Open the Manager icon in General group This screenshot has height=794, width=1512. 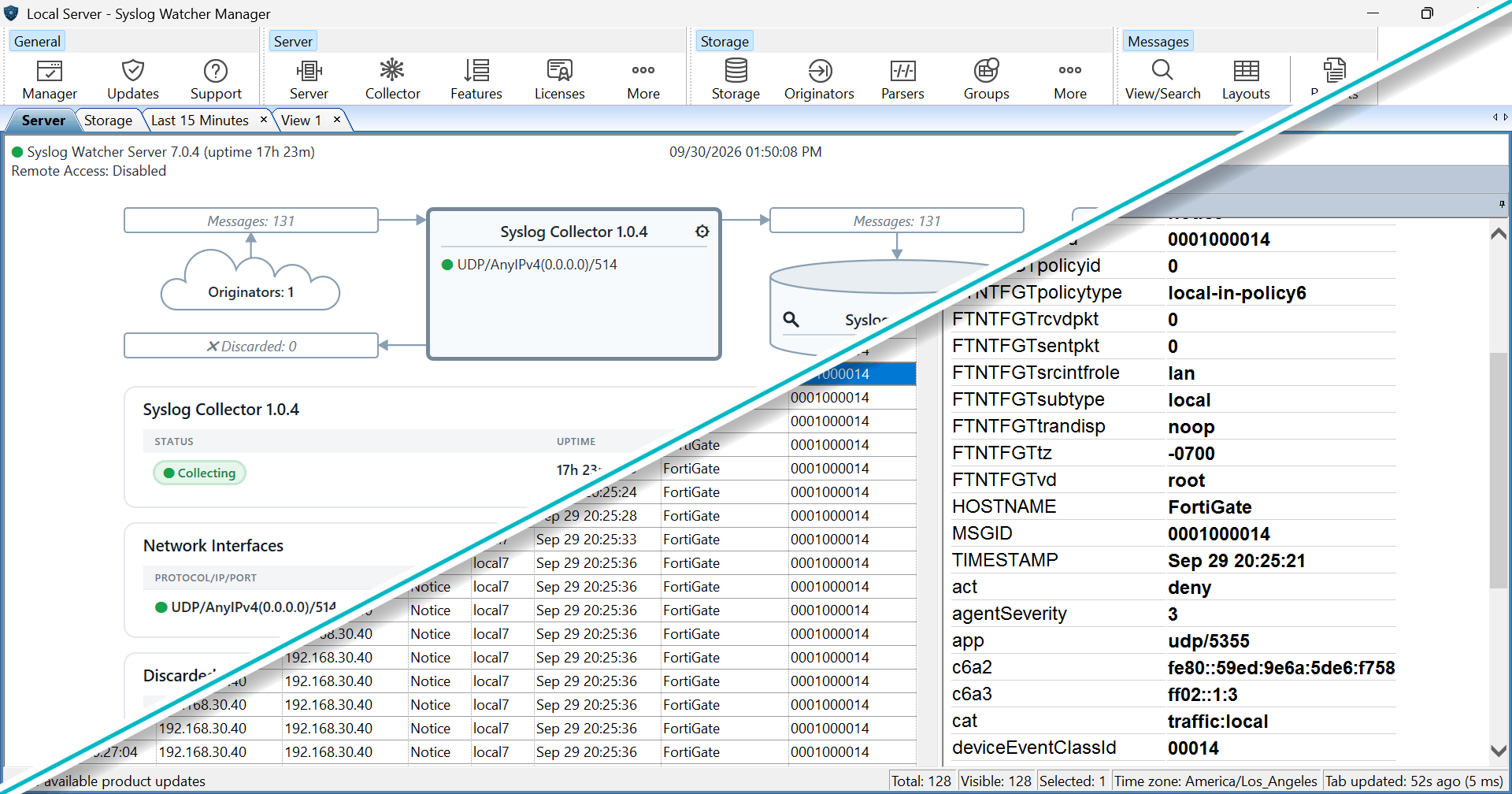point(50,80)
